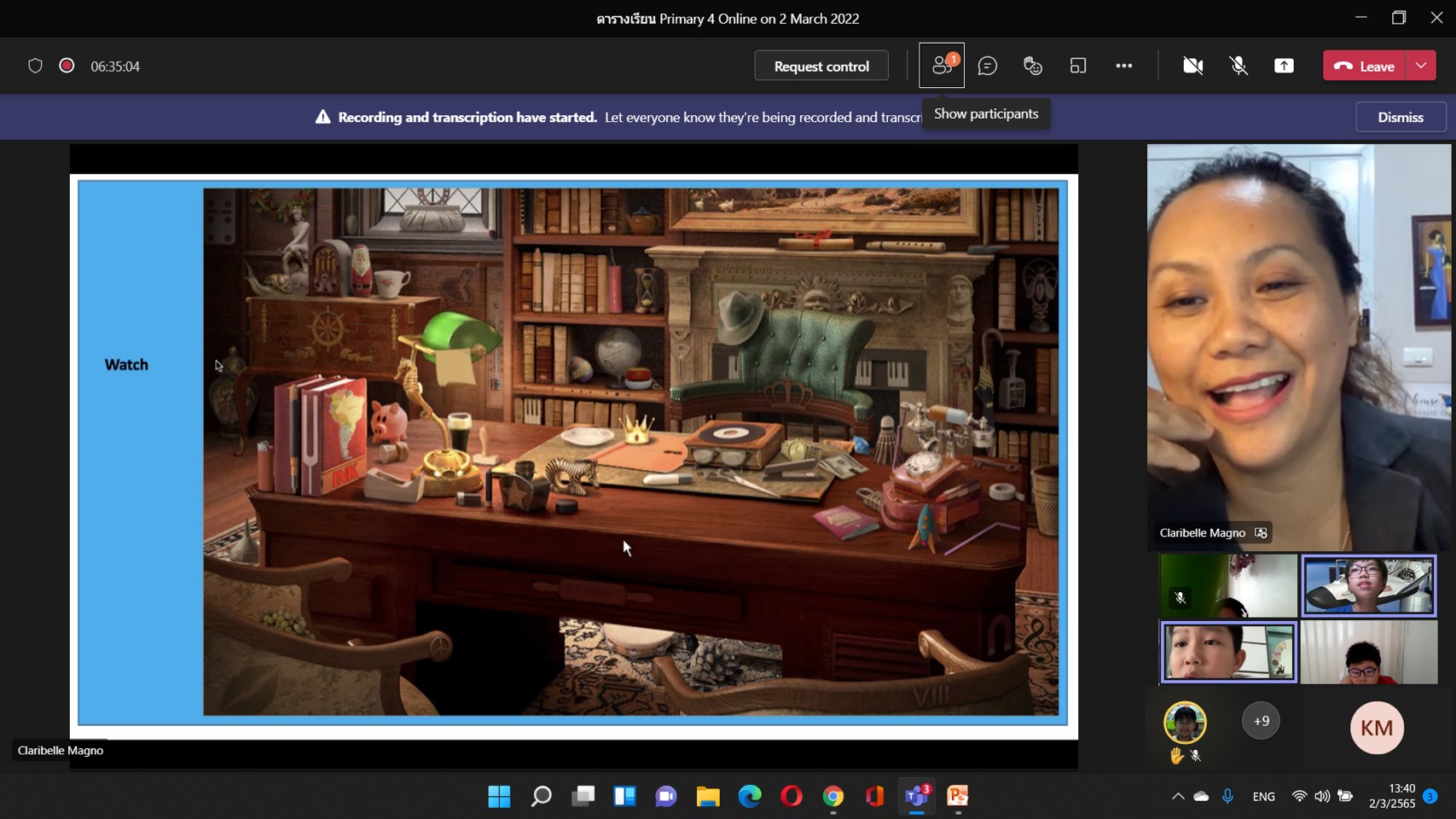Select the KM participant avatar
Image resolution: width=1456 pixels, height=819 pixels.
pyautogui.click(x=1376, y=728)
